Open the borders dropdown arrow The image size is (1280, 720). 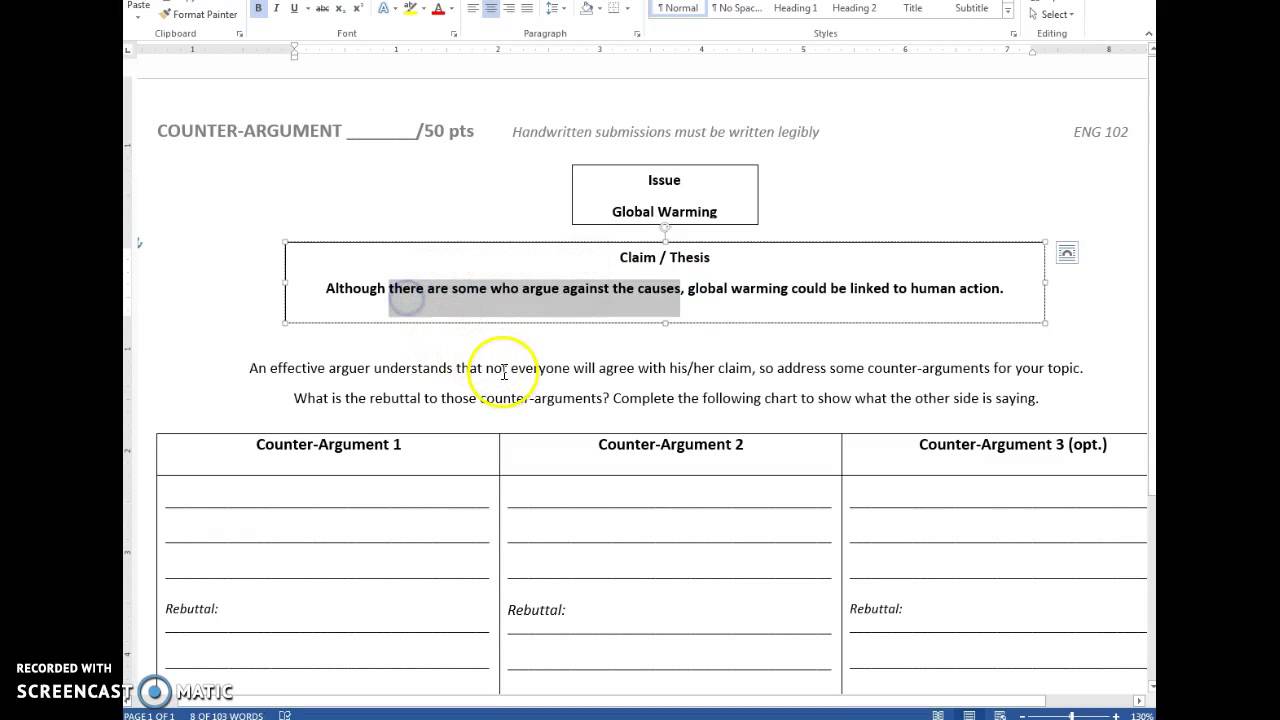[x=627, y=8]
